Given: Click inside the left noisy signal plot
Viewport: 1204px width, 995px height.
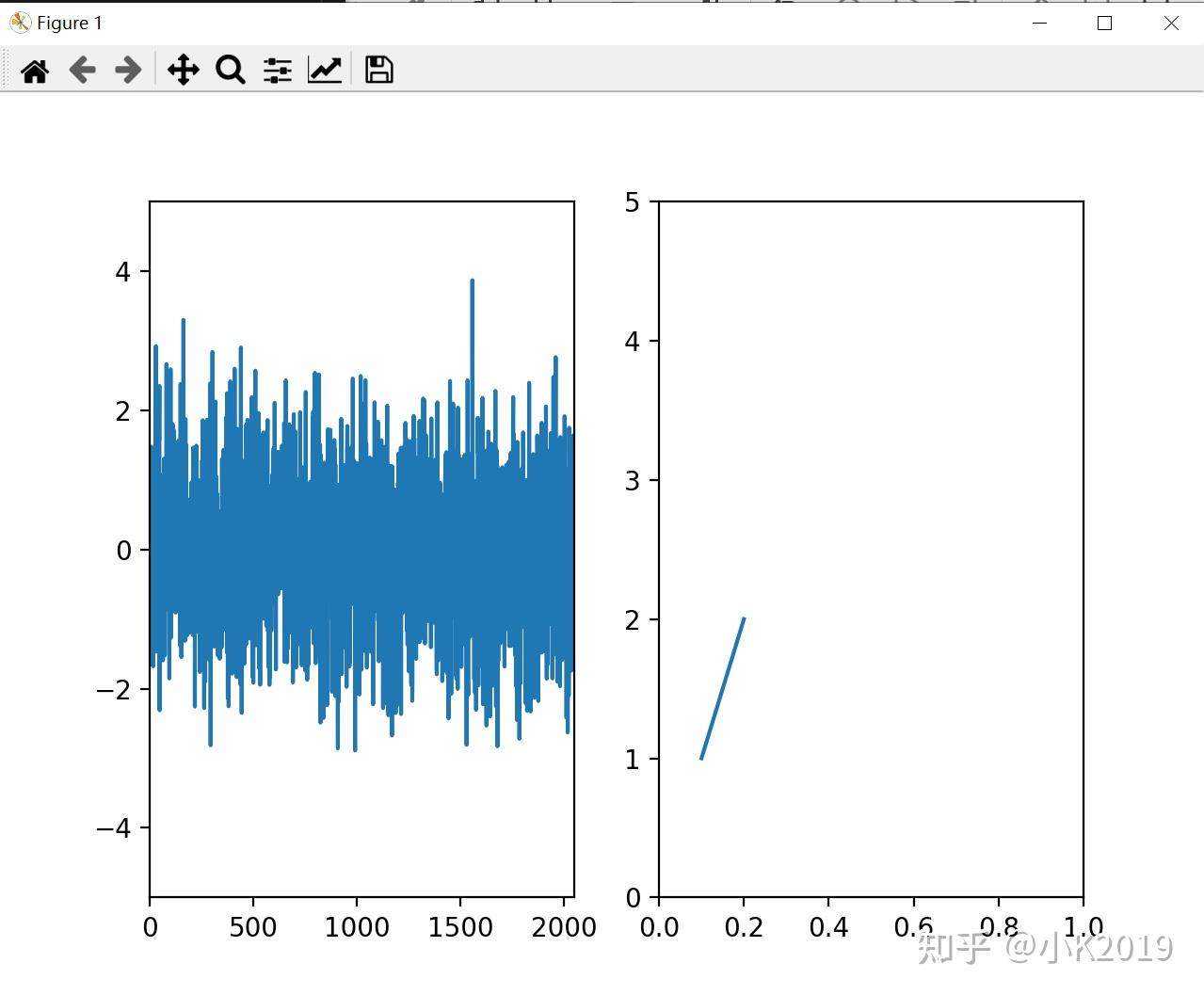Looking at the screenshot, I should (362, 549).
